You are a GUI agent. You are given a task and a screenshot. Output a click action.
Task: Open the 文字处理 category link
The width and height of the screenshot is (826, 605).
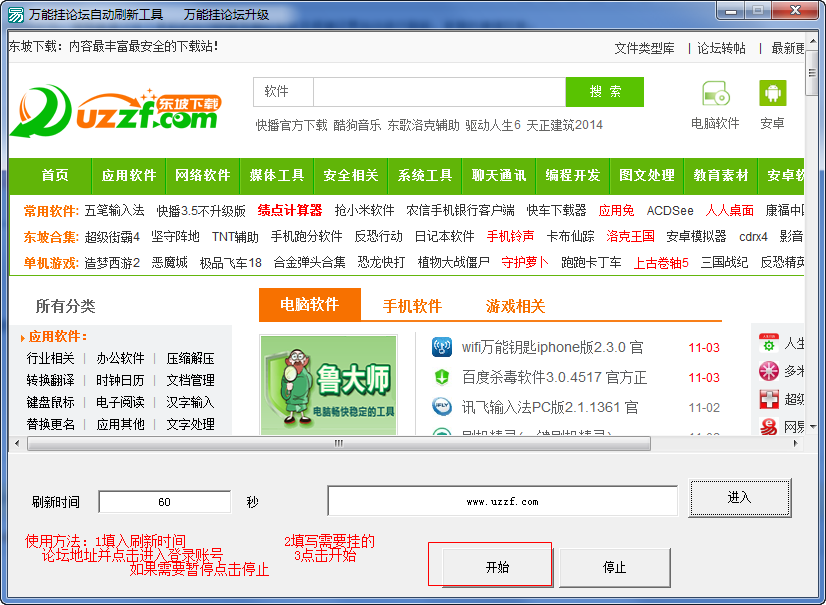point(190,424)
